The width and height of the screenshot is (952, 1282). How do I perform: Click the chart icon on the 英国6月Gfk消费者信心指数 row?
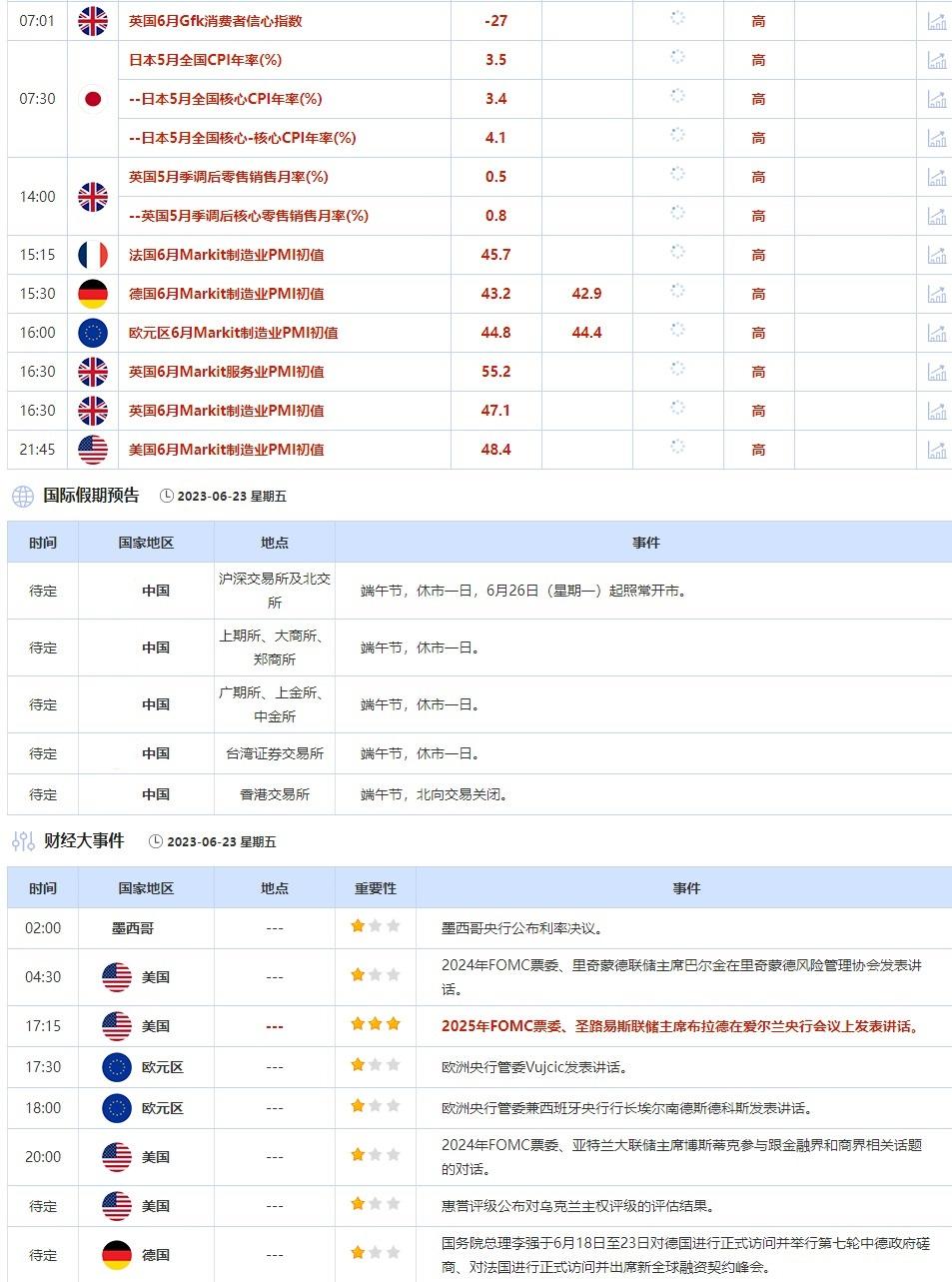point(937,20)
